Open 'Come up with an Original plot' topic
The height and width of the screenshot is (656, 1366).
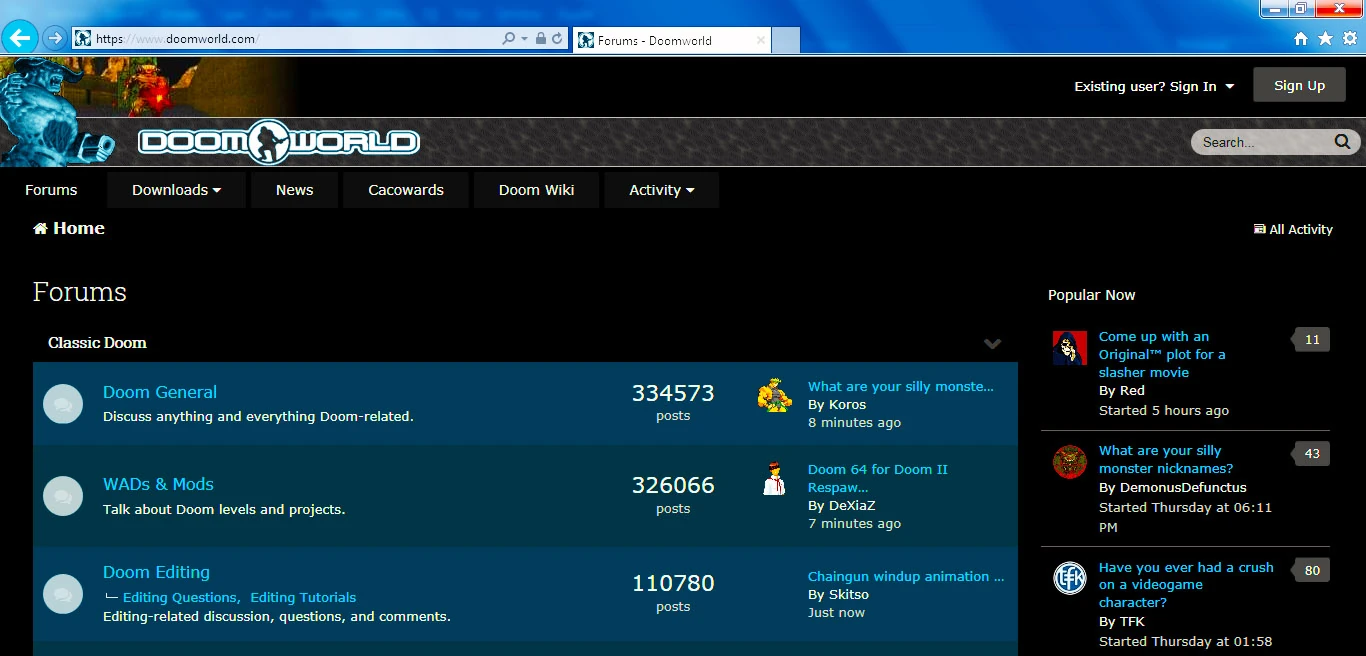1162,354
